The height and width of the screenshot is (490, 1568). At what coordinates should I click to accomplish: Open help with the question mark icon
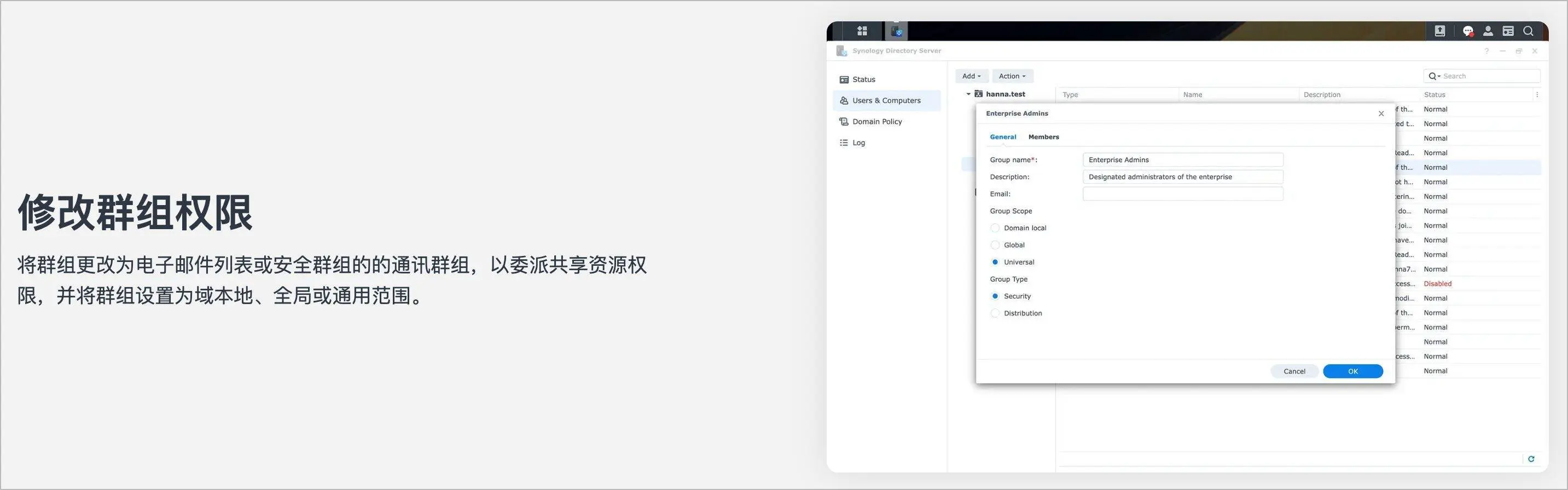(x=1486, y=51)
